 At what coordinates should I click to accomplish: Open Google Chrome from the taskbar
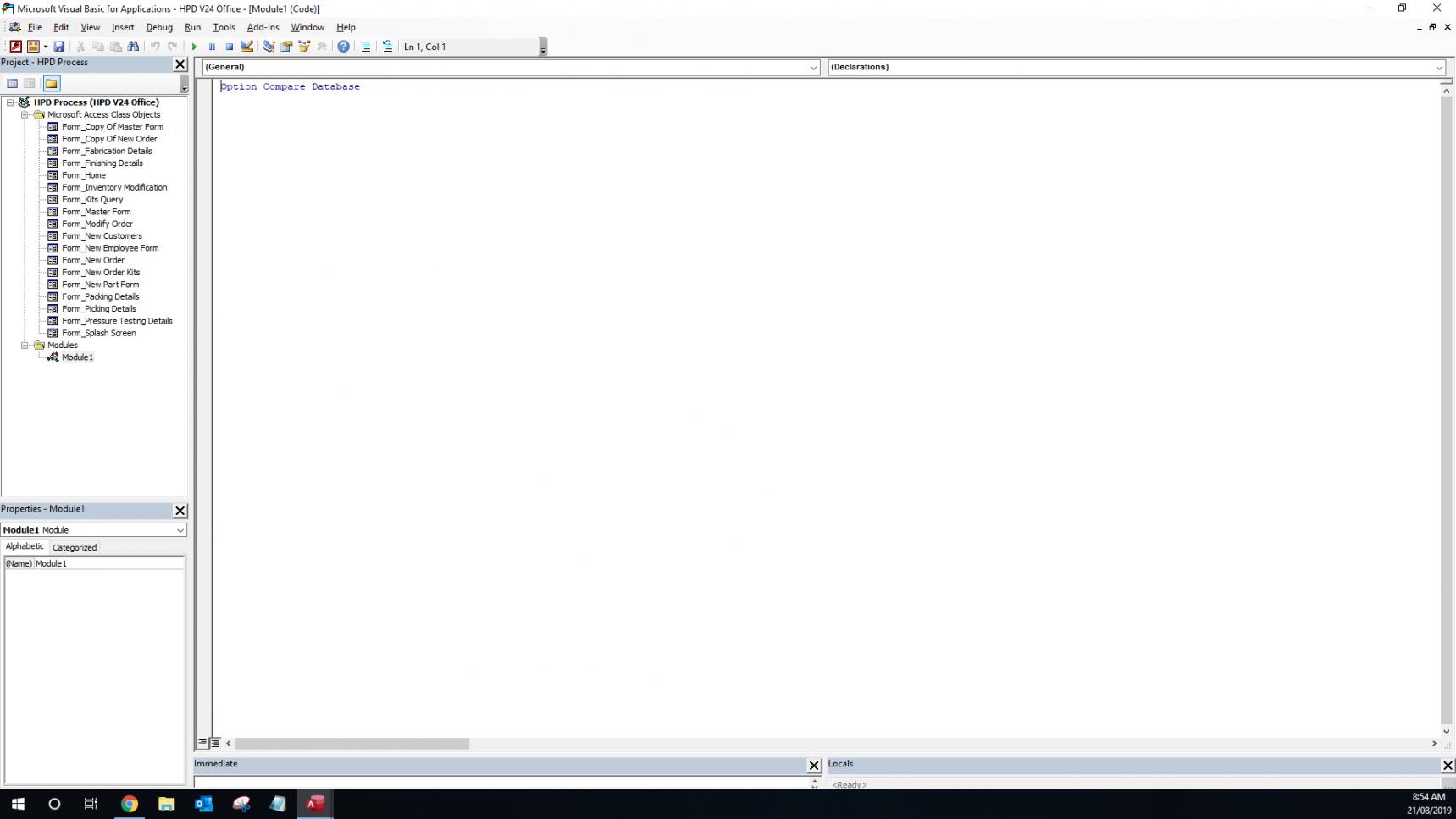[x=130, y=804]
